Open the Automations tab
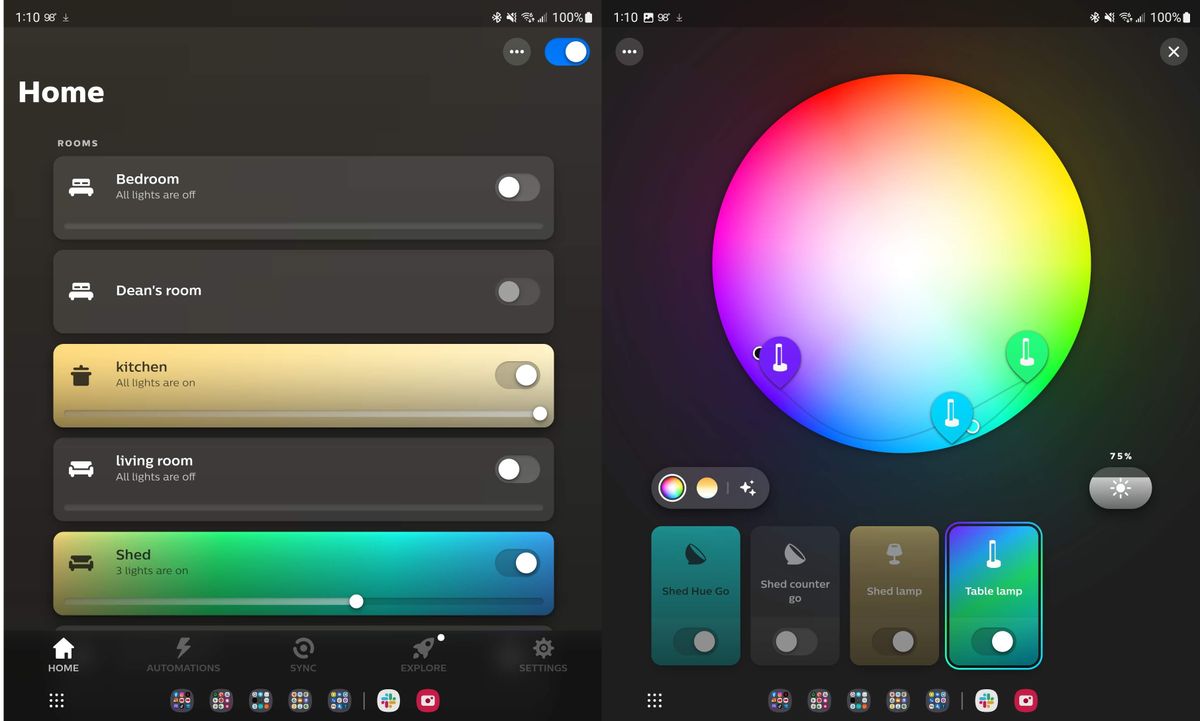1200x721 pixels. click(x=183, y=655)
